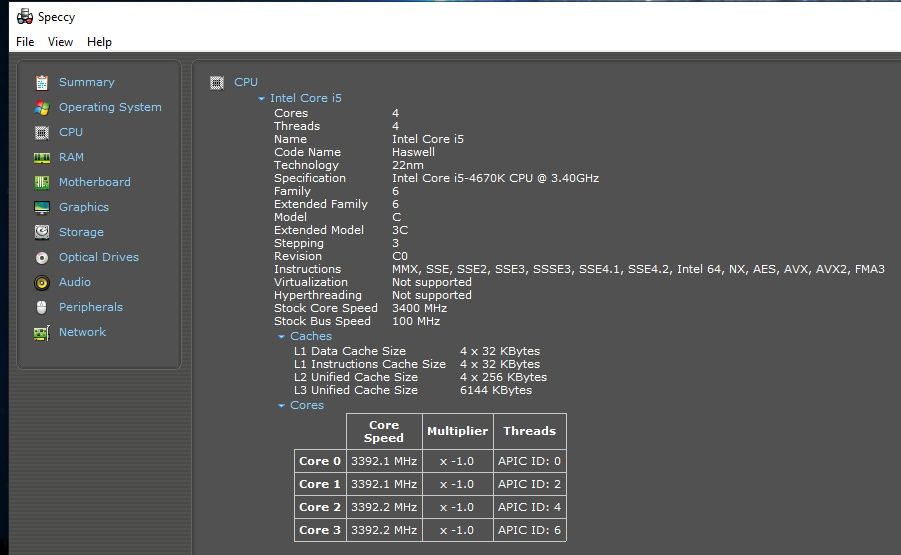Collapse the Cores subsection
Screen dimensions: 901x555
click(x=281, y=406)
